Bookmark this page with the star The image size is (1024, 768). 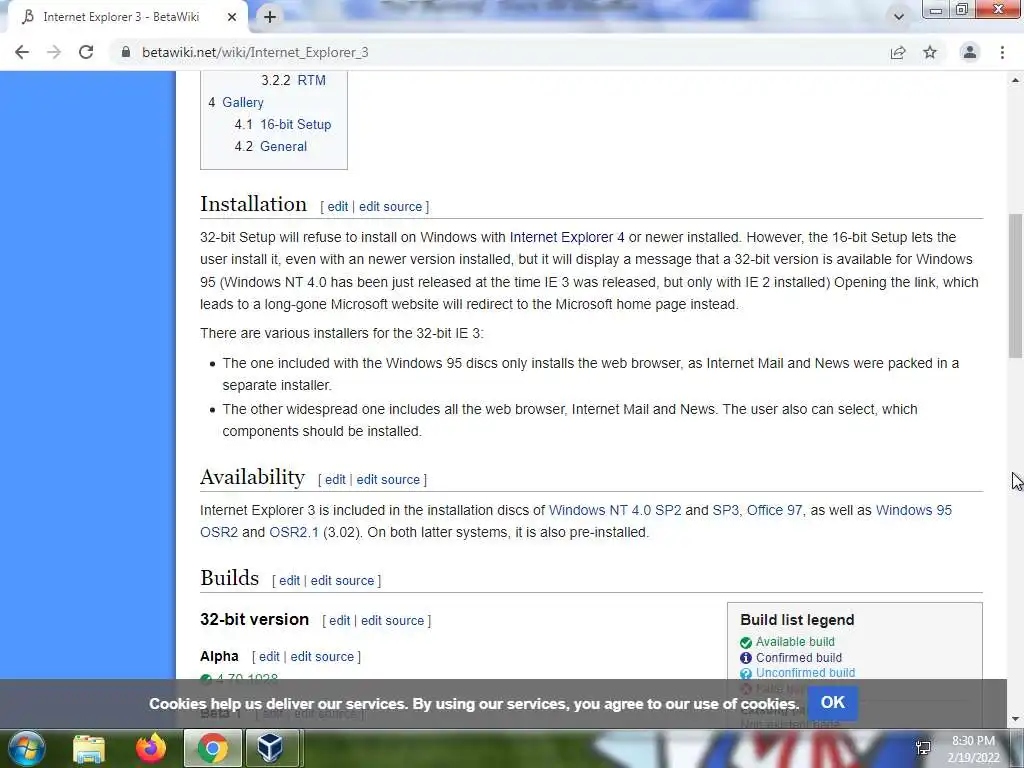(x=930, y=52)
